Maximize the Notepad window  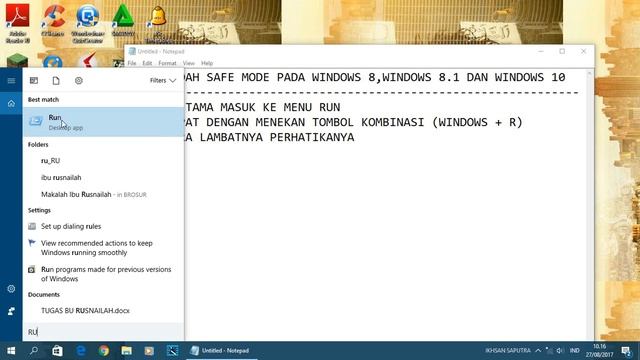tap(562, 51)
